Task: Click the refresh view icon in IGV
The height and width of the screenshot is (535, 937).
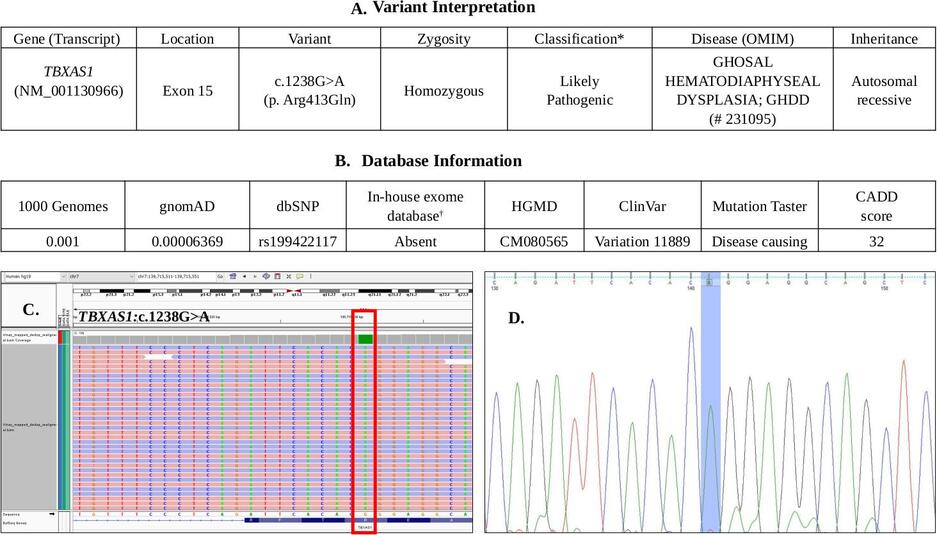Action: click(x=266, y=276)
